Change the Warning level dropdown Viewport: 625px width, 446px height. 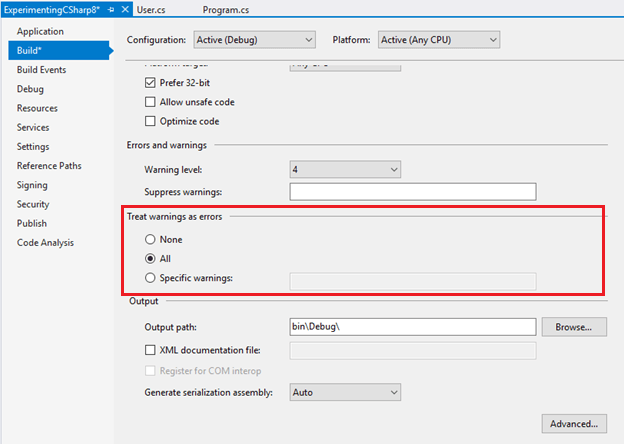click(346, 169)
